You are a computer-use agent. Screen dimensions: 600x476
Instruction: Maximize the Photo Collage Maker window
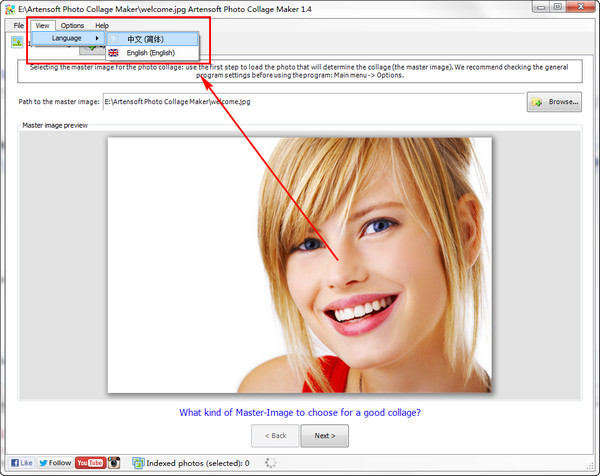point(558,7)
